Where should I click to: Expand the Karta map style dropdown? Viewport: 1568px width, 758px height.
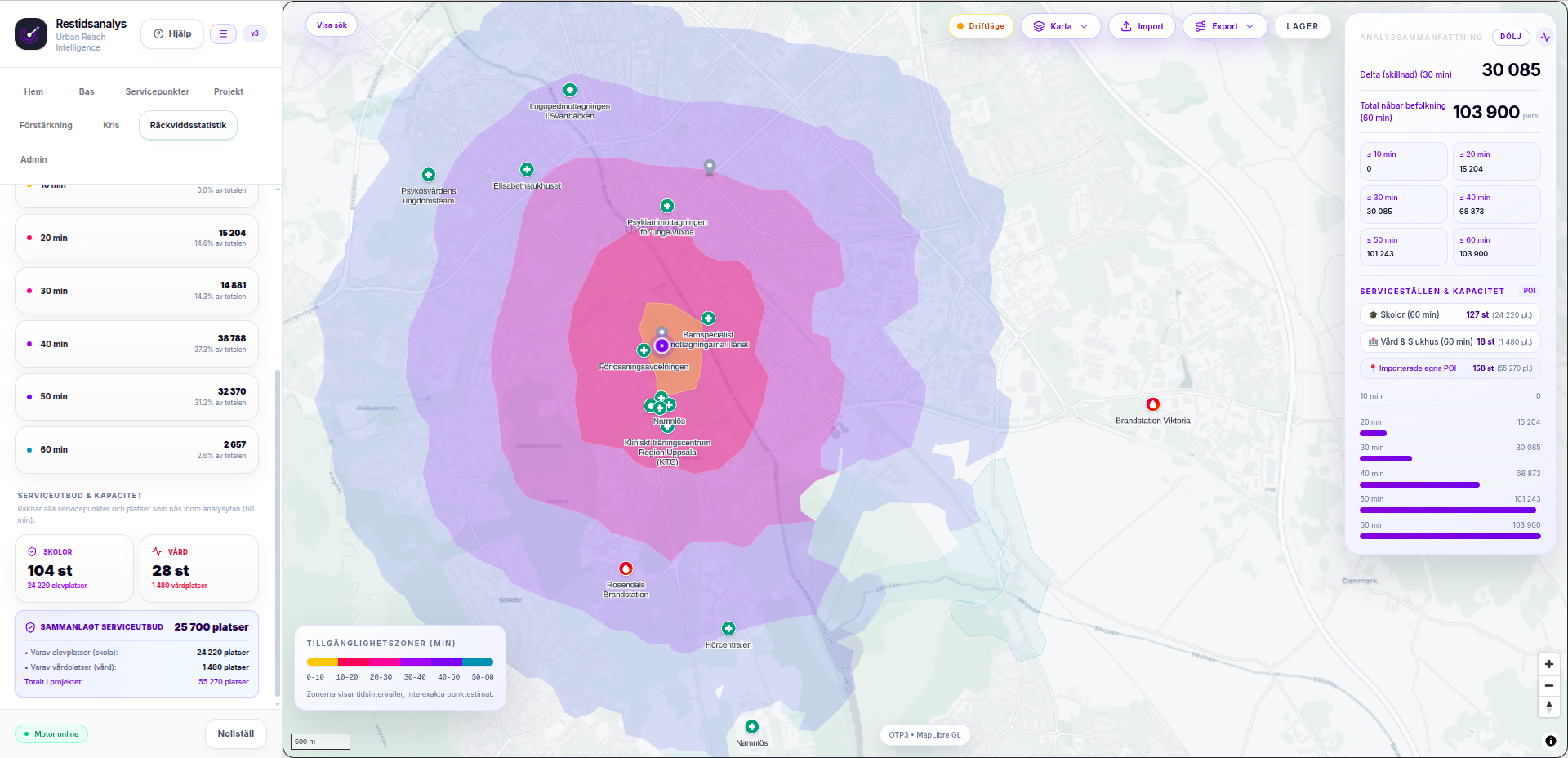[x=1061, y=26]
